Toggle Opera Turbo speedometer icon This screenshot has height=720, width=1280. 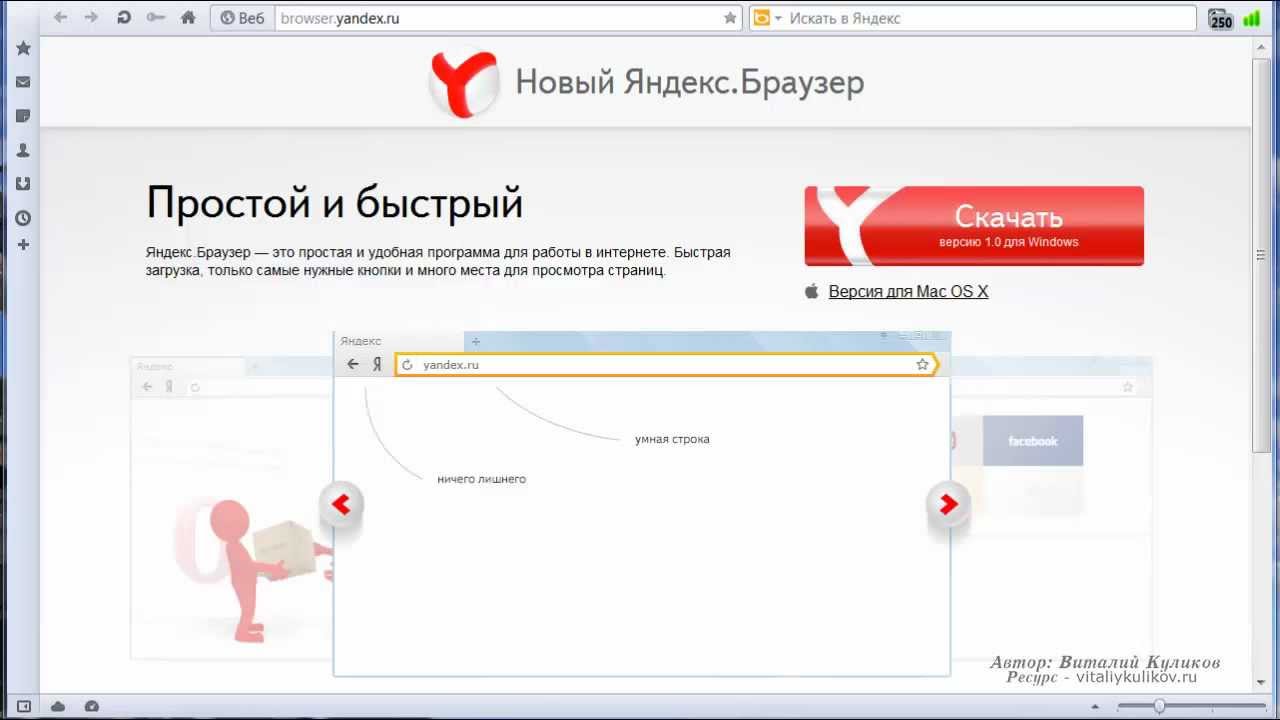pos(92,706)
